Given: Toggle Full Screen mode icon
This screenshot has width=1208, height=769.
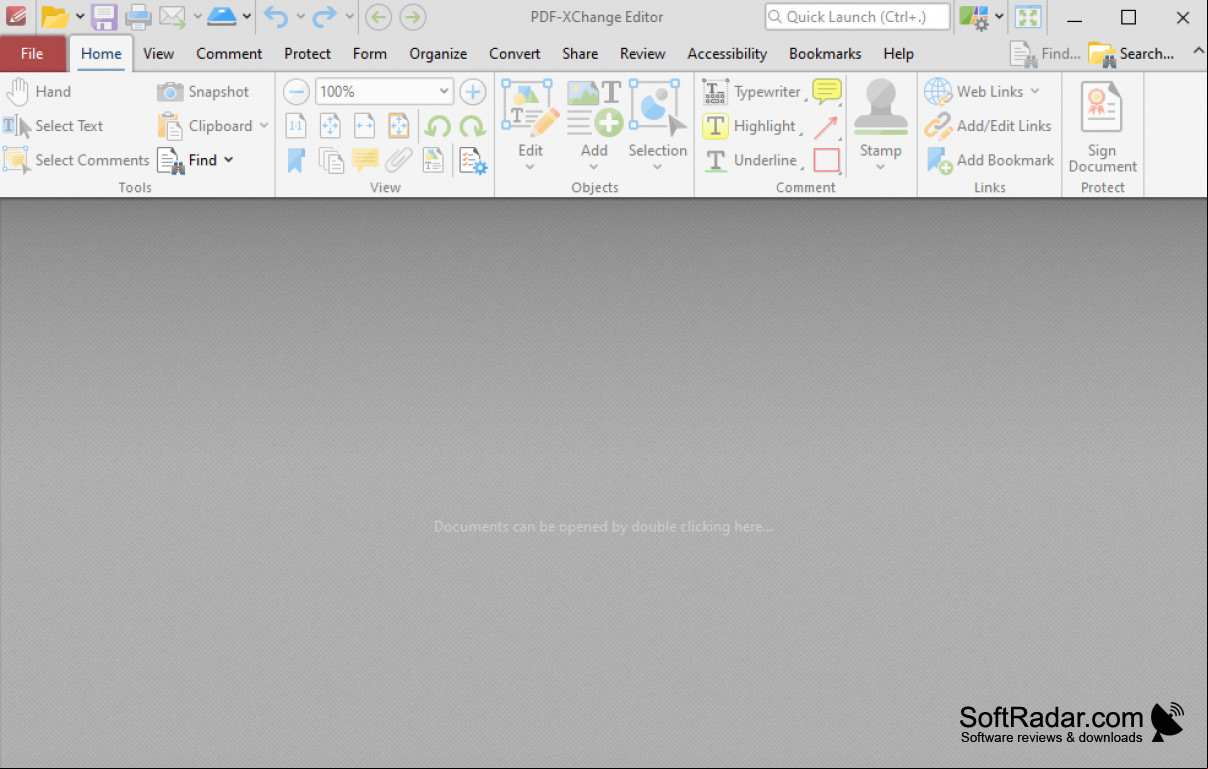Looking at the screenshot, I should (1028, 17).
